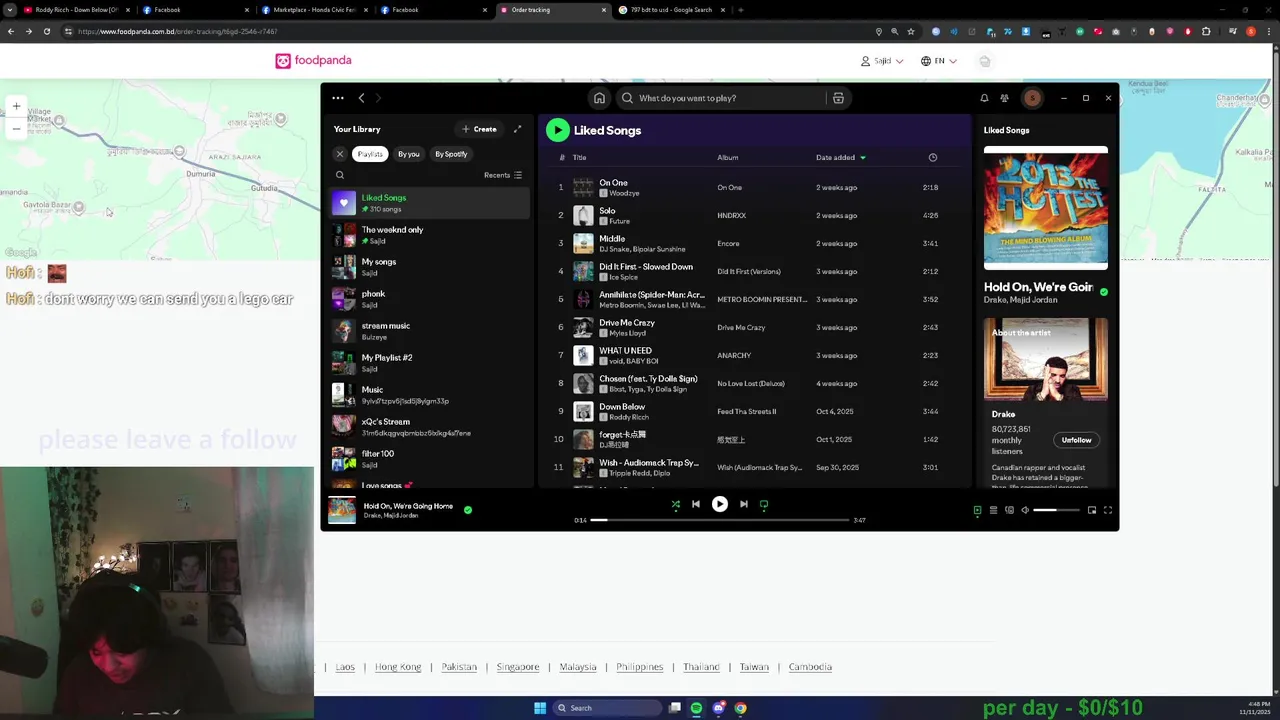
Task: Open the Spotify three-dot menu
Action: point(338,98)
